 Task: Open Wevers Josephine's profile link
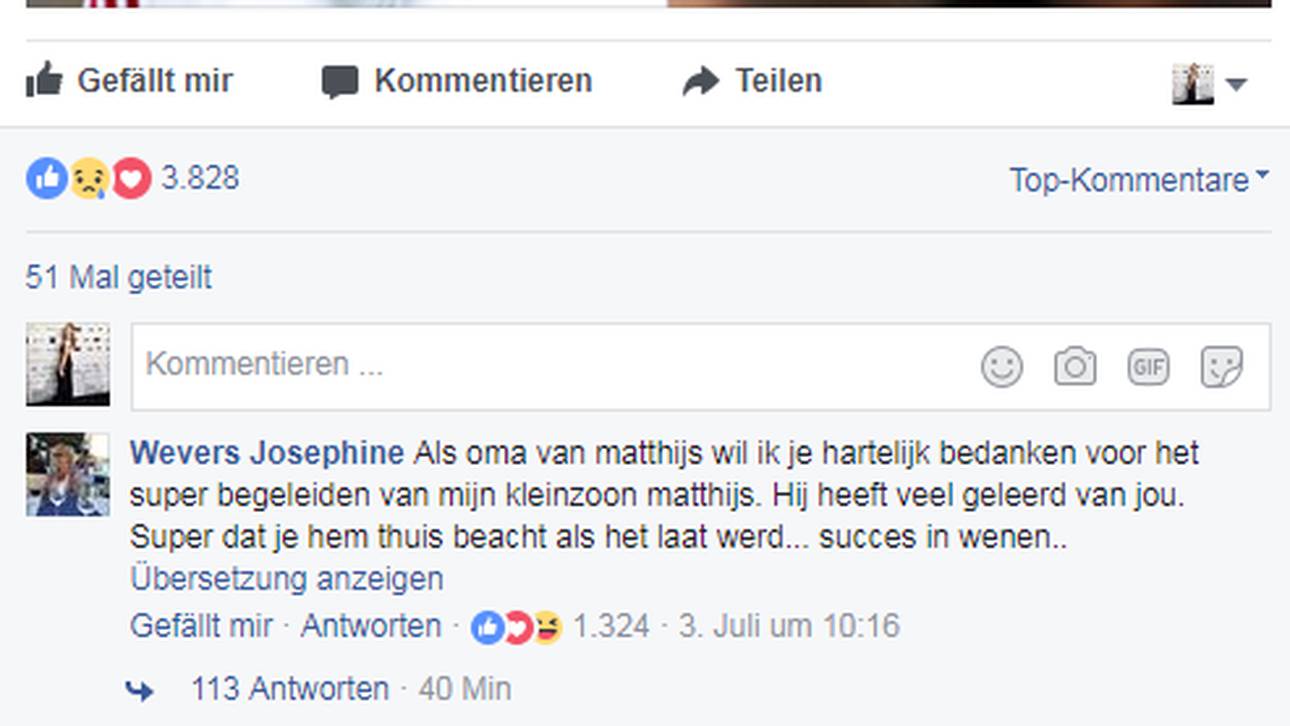[267, 453]
